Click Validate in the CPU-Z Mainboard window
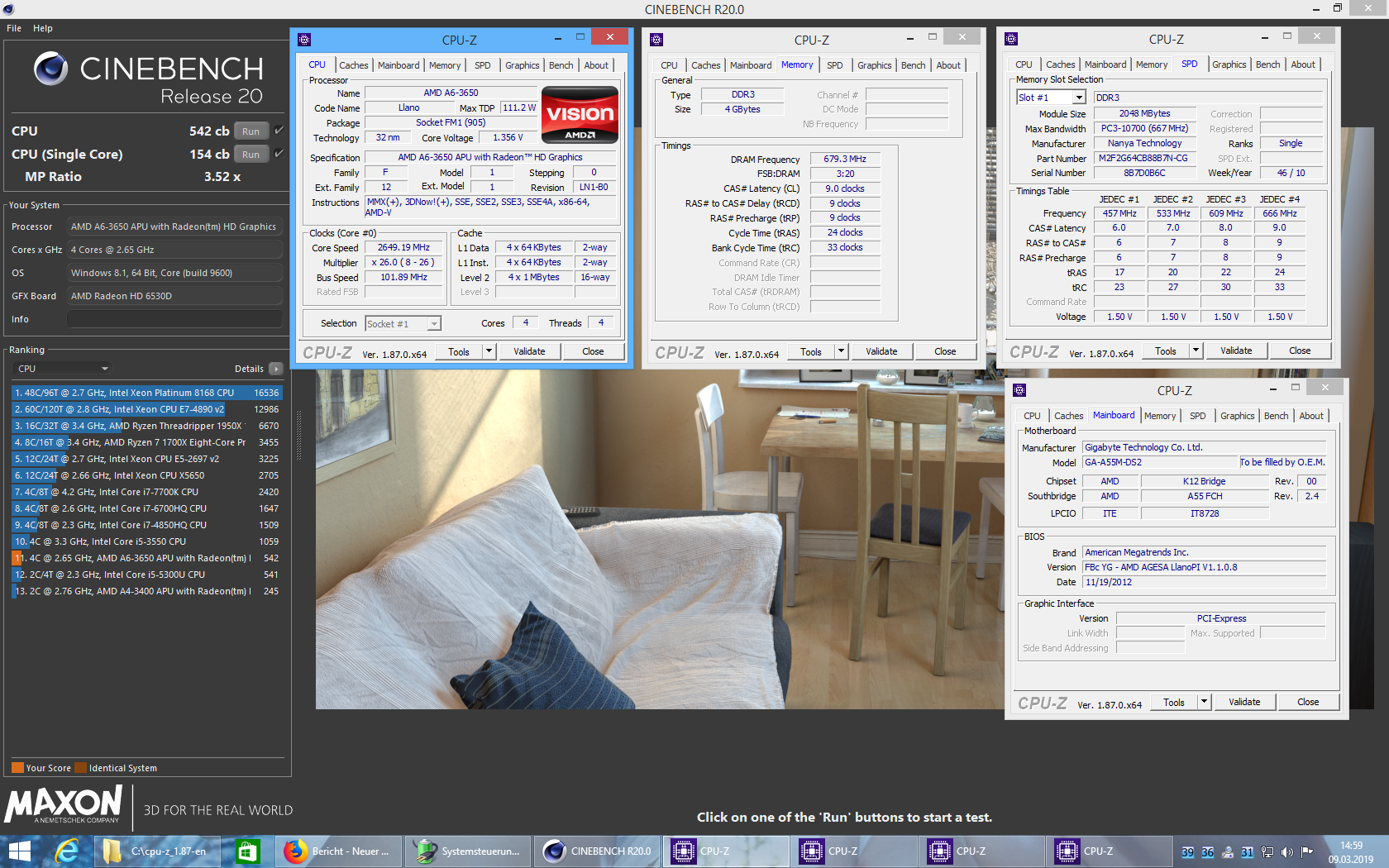This screenshot has height=868, width=1389. tap(1244, 702)
